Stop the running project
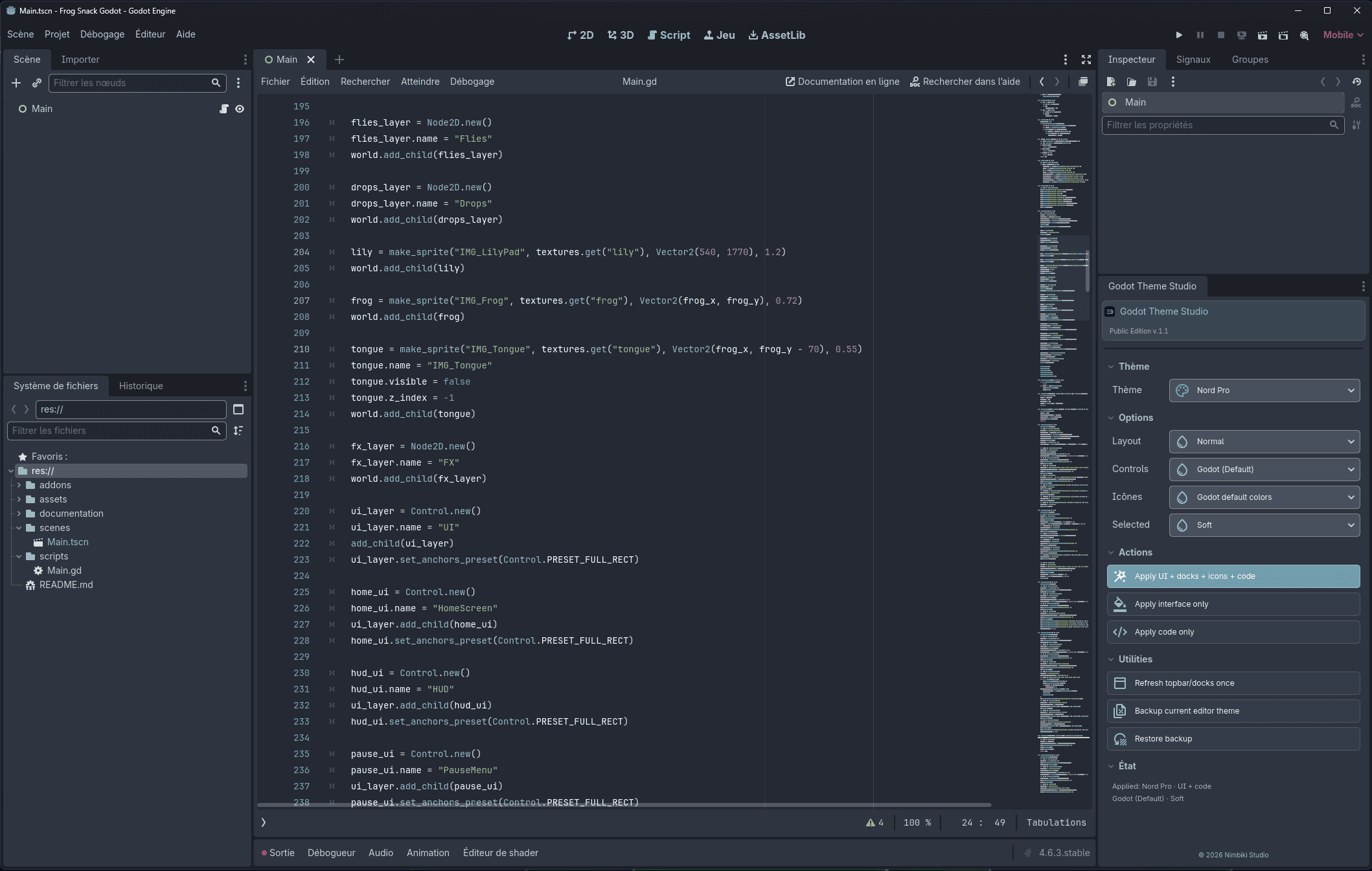This screenshot has width=1372, height=871. pos(1220,35)
